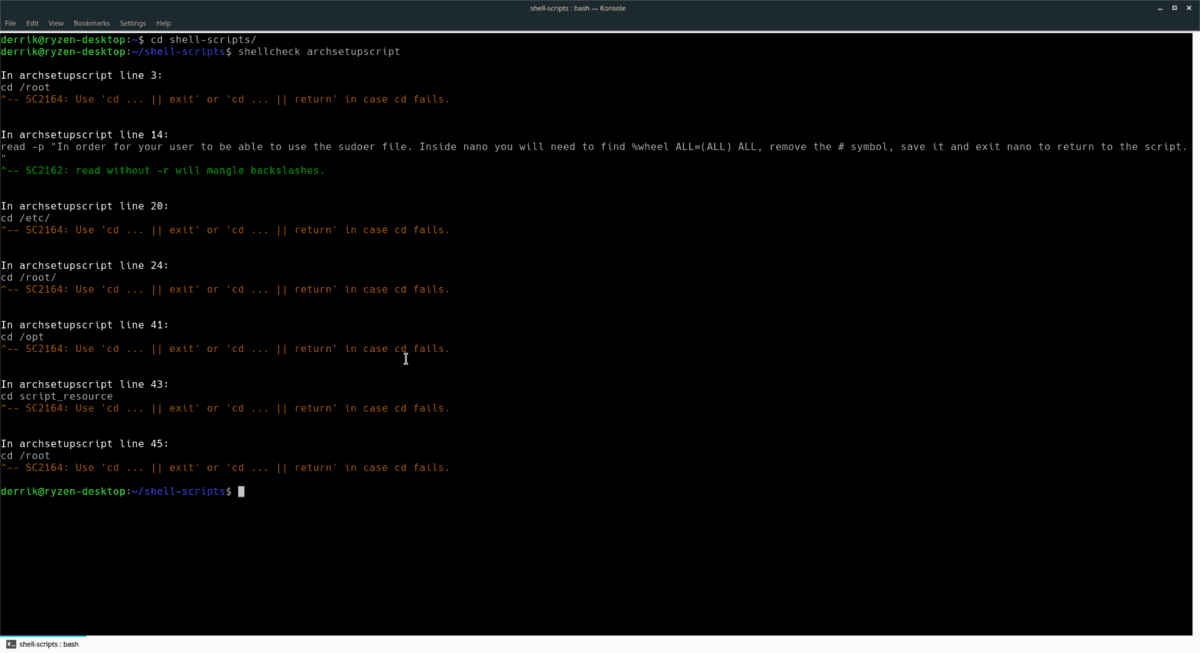Viewport: 1200px width, 653px height.
Task: Open the Help menu
Action: [164, 23]
